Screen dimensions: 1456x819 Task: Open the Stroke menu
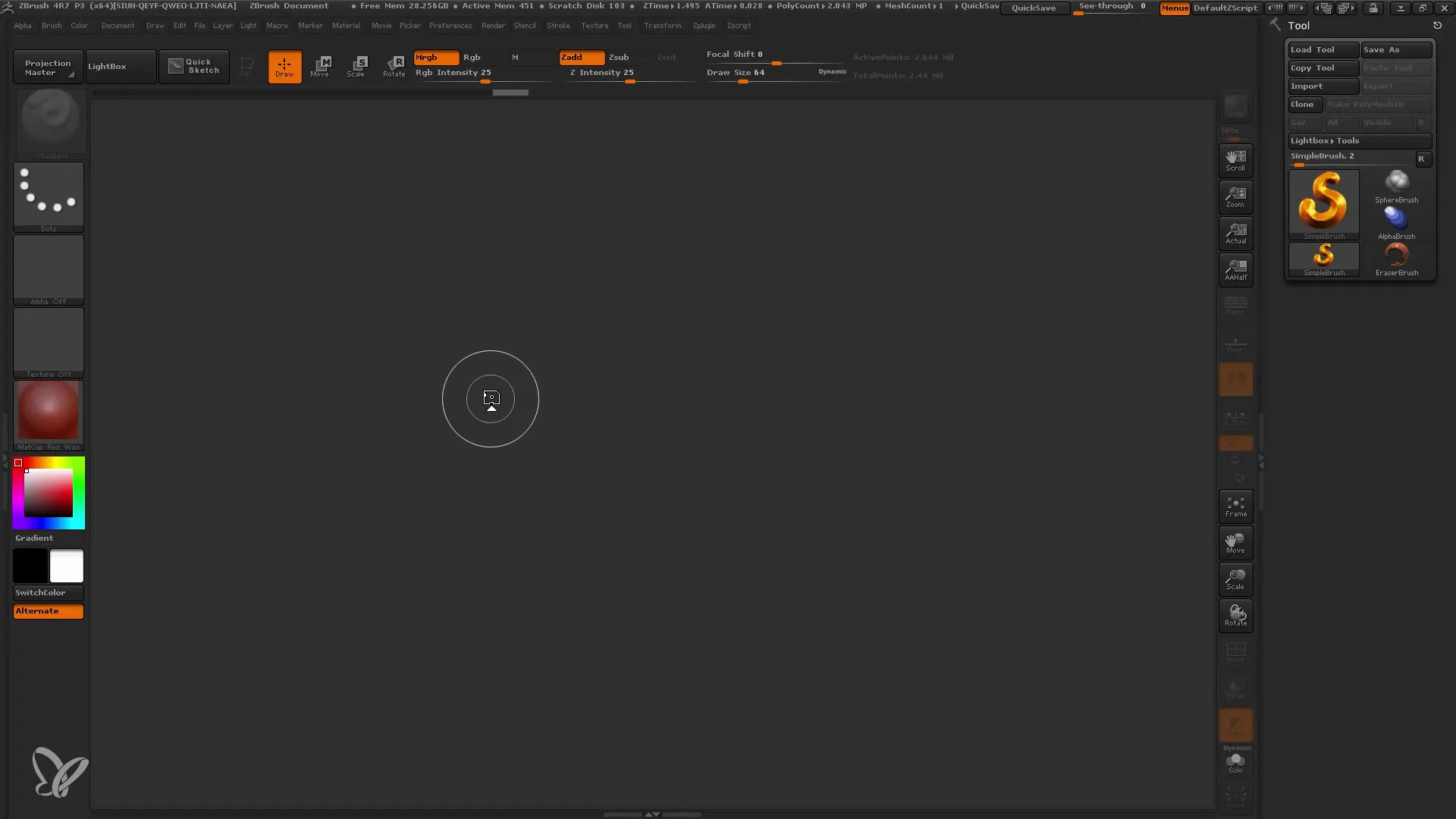(559, 25)
